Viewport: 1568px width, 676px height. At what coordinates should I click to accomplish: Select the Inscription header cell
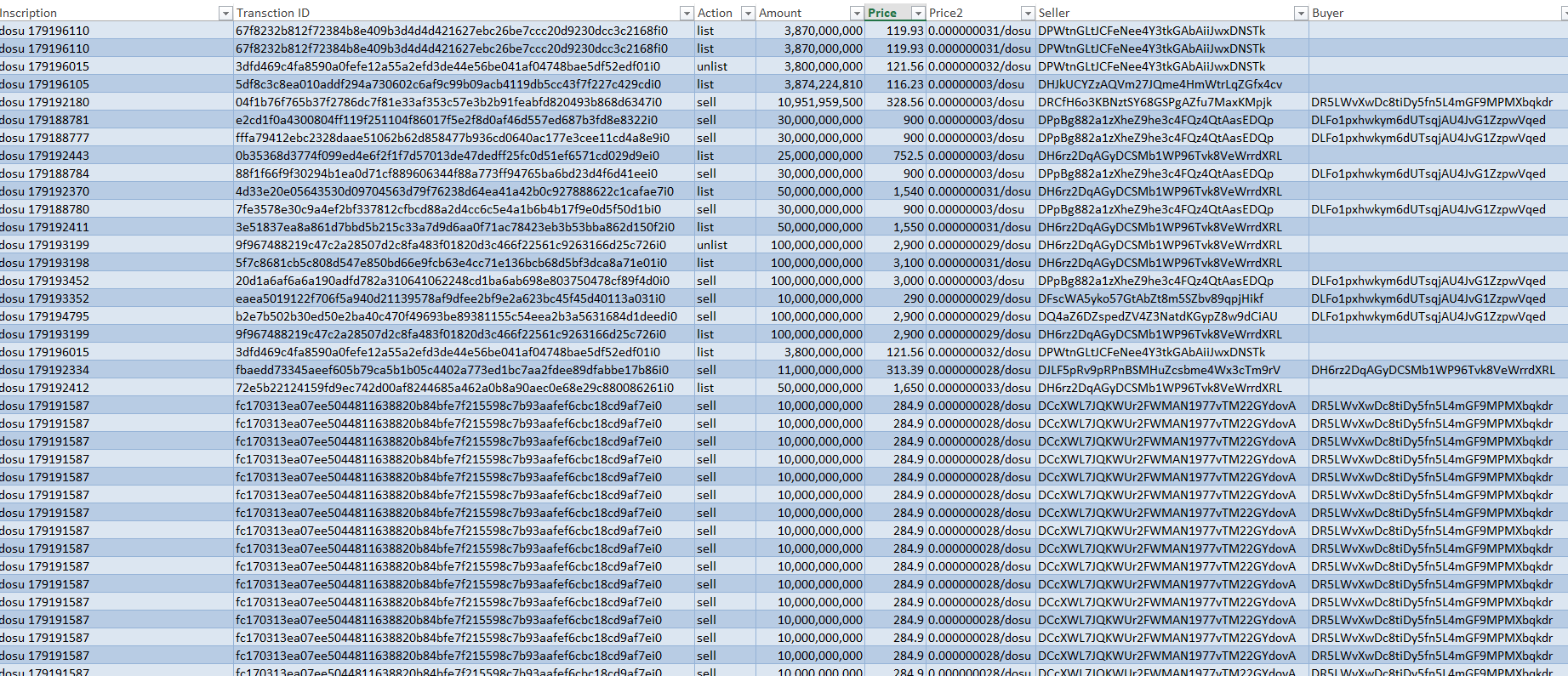(x=117, y=13)
